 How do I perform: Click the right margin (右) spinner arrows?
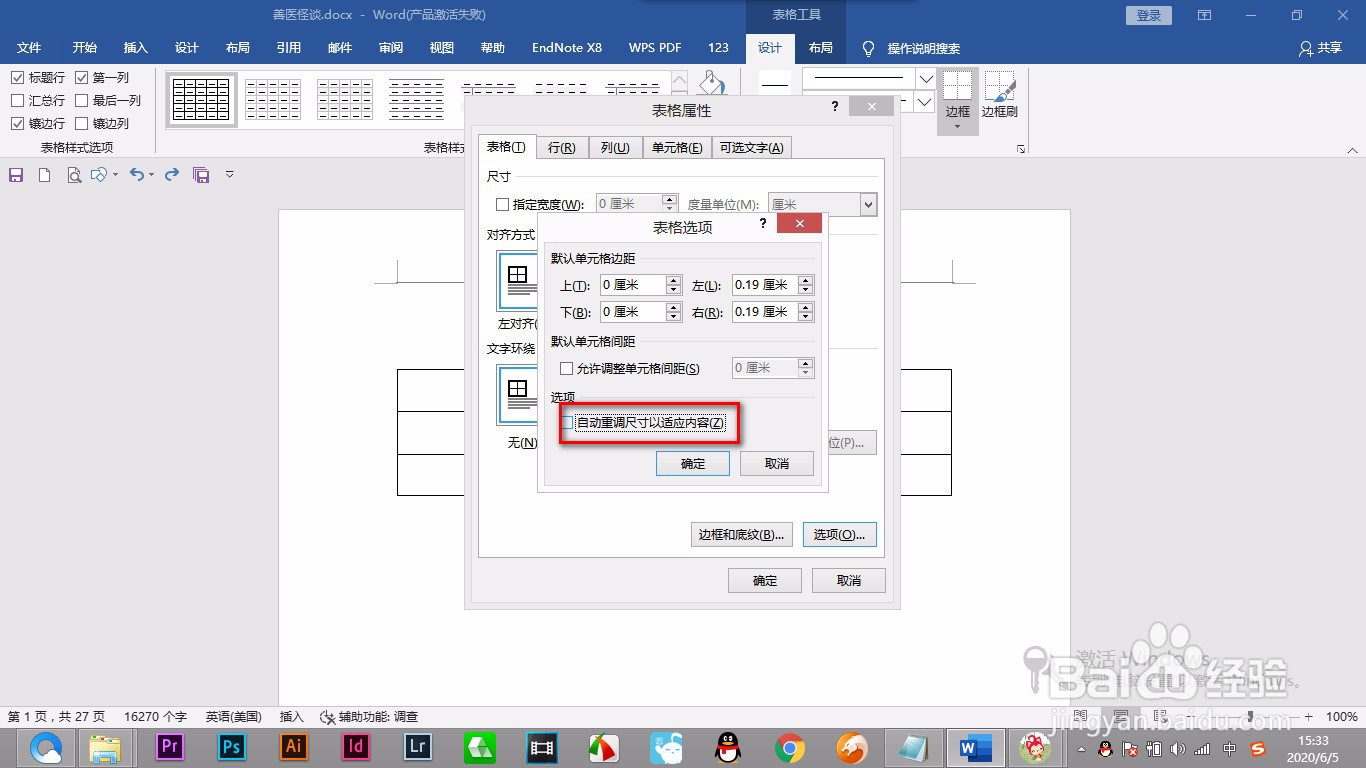[806, 312]
